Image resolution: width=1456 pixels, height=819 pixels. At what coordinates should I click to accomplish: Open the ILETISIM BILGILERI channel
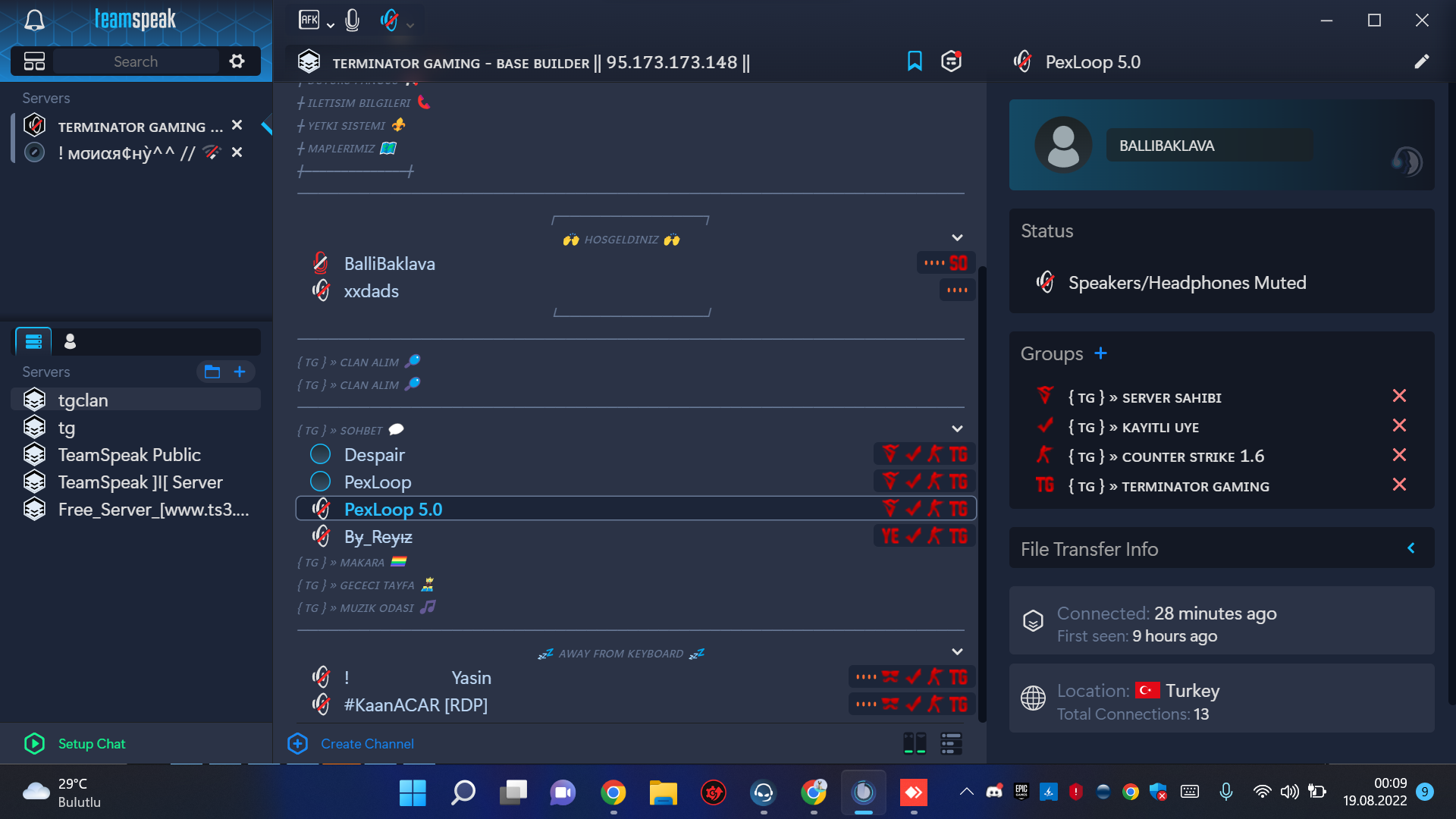[x=364, y=102]
